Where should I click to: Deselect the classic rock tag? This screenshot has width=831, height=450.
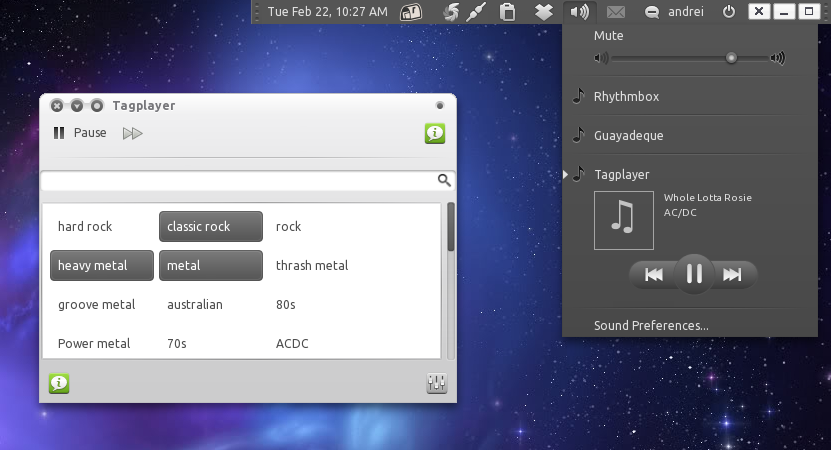click(x=211, y=226)
